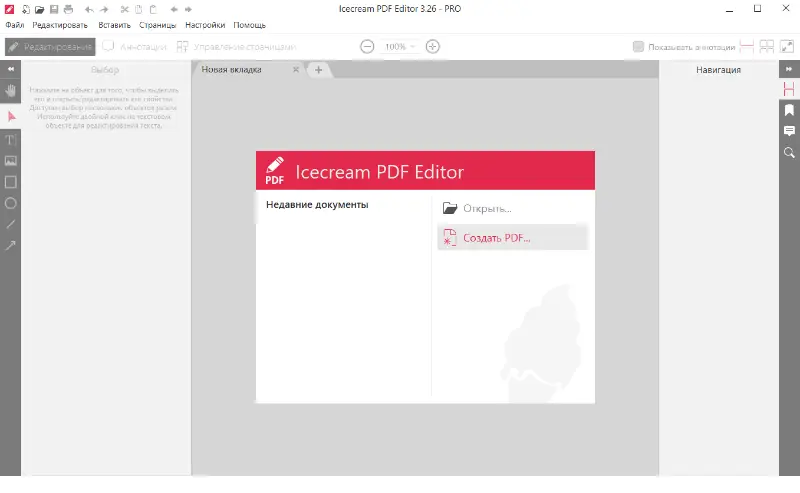Click the 'Навигация' panel title
The height and width of the screenshot is (493, 800).
coord(718,70)
